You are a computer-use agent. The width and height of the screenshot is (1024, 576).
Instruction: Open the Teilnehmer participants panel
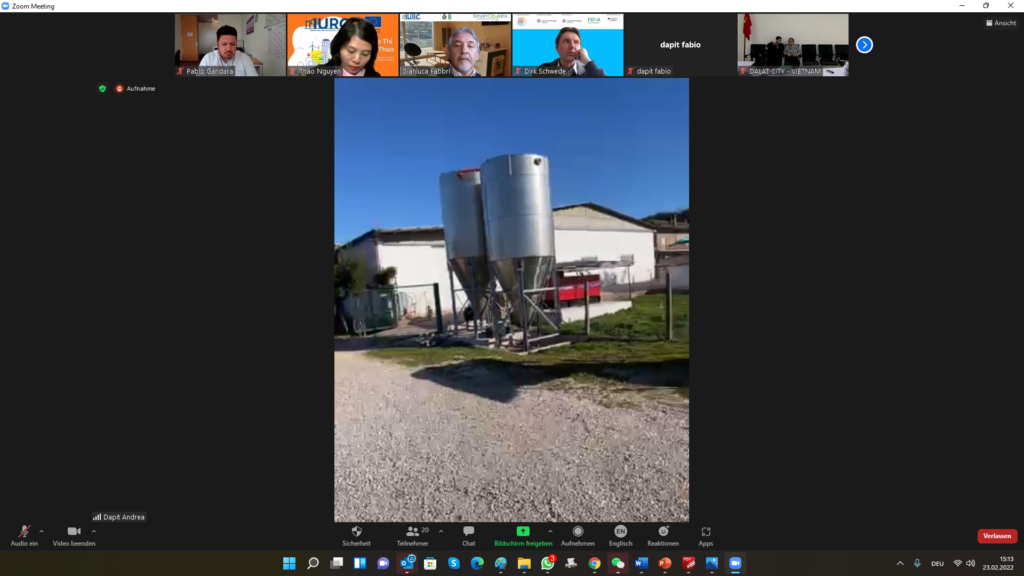click(412, 532)
